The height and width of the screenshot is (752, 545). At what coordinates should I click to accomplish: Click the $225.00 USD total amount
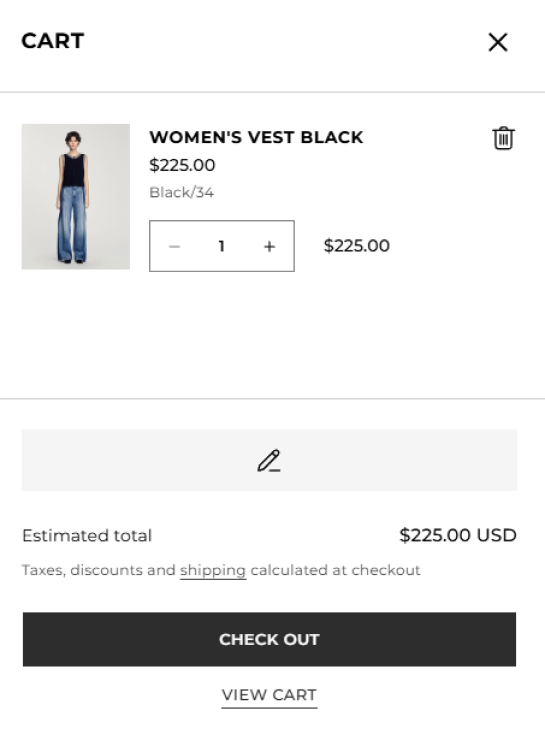coord(458,535)
